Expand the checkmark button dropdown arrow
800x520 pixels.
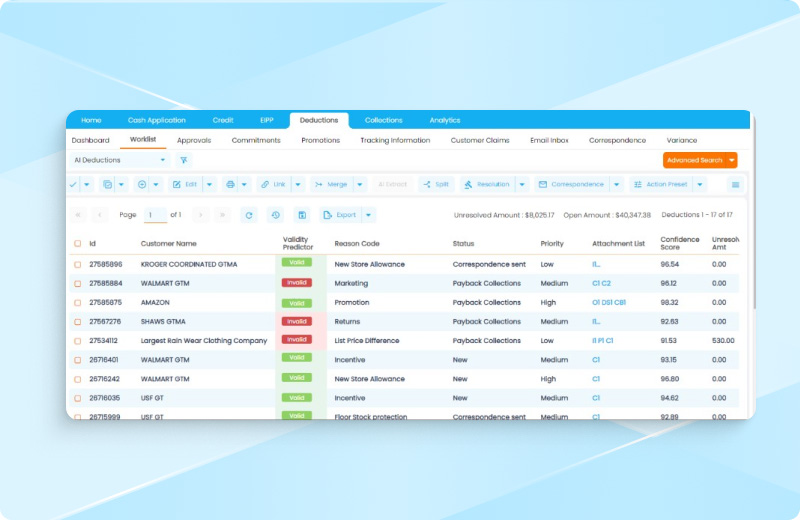click(87, 185)
